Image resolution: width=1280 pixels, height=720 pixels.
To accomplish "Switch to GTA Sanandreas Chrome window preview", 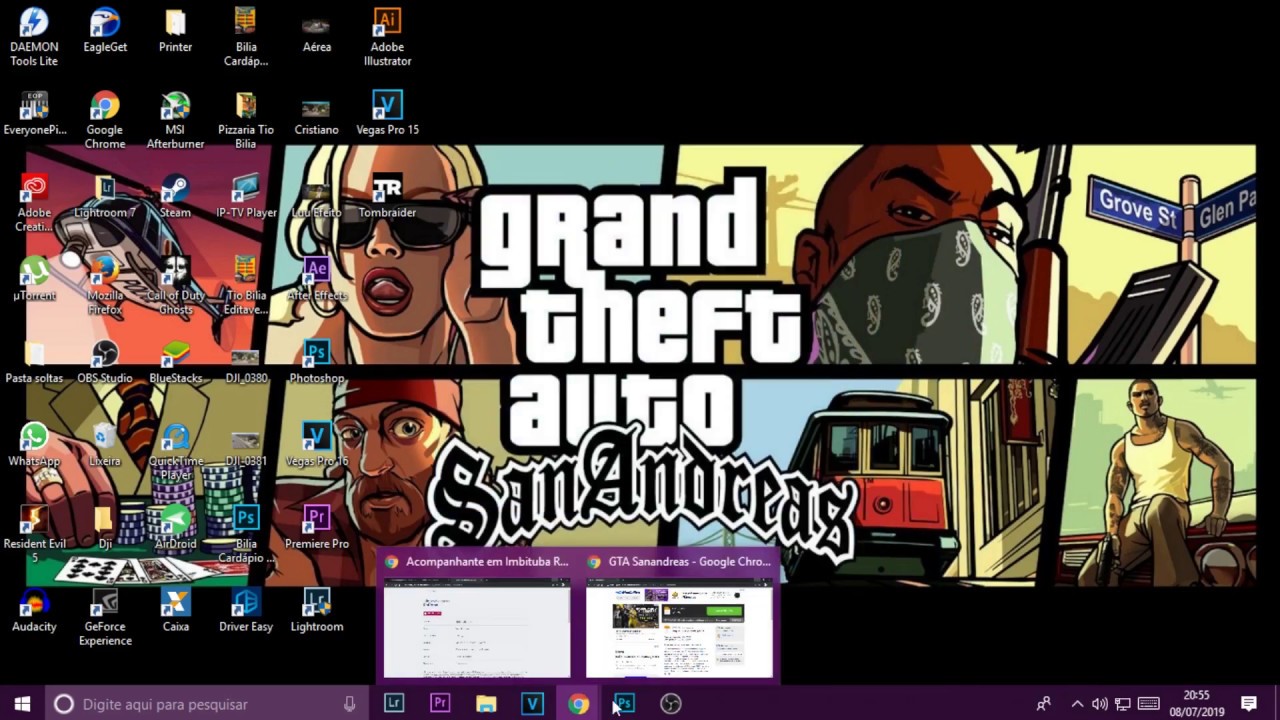I will click(679, 616).
